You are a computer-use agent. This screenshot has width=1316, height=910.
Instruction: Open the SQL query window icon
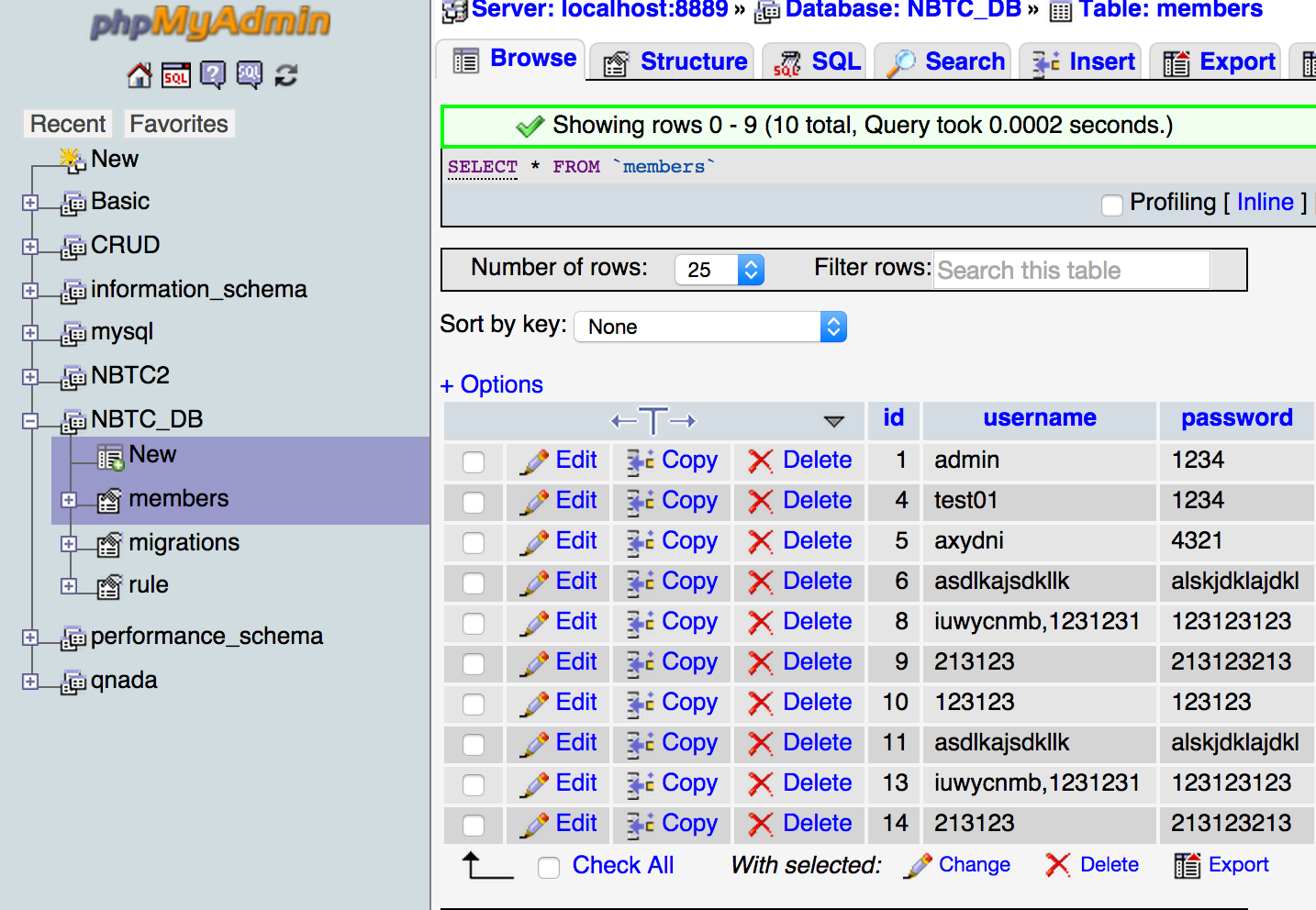point(176,75)
